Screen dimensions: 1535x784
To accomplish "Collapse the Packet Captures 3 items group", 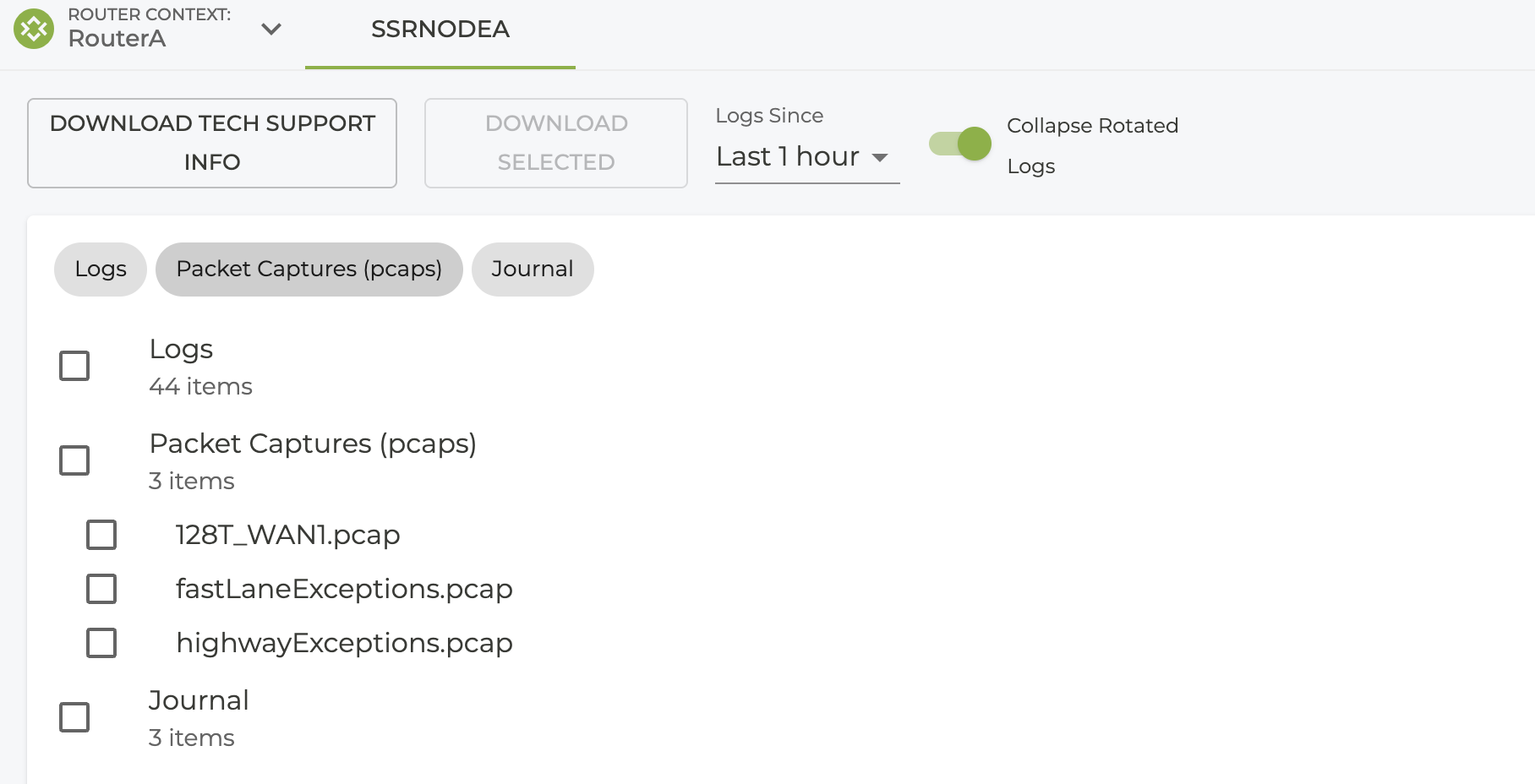I will click(x=313, y=461).
